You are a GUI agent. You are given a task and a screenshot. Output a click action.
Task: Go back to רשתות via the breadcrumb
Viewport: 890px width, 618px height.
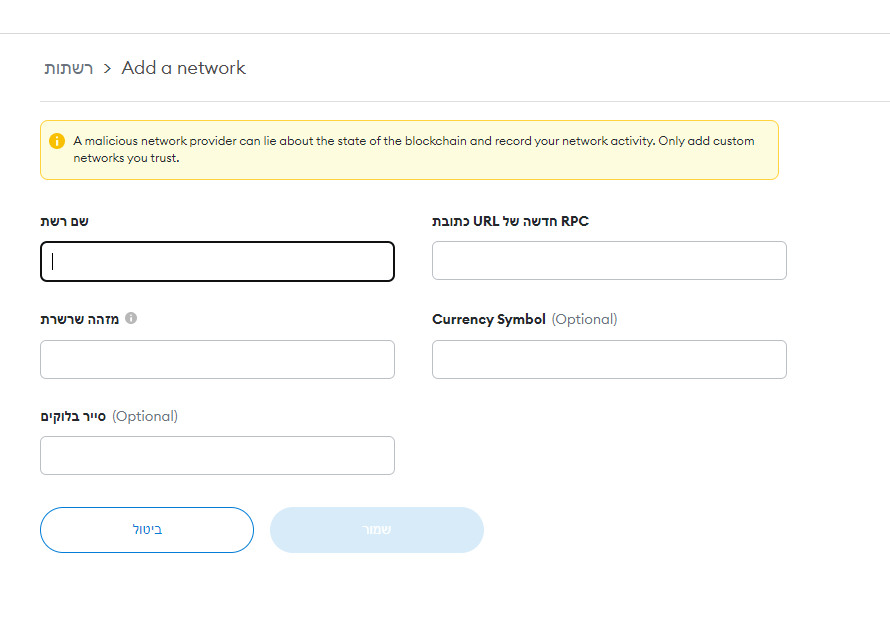click(68, 68)
